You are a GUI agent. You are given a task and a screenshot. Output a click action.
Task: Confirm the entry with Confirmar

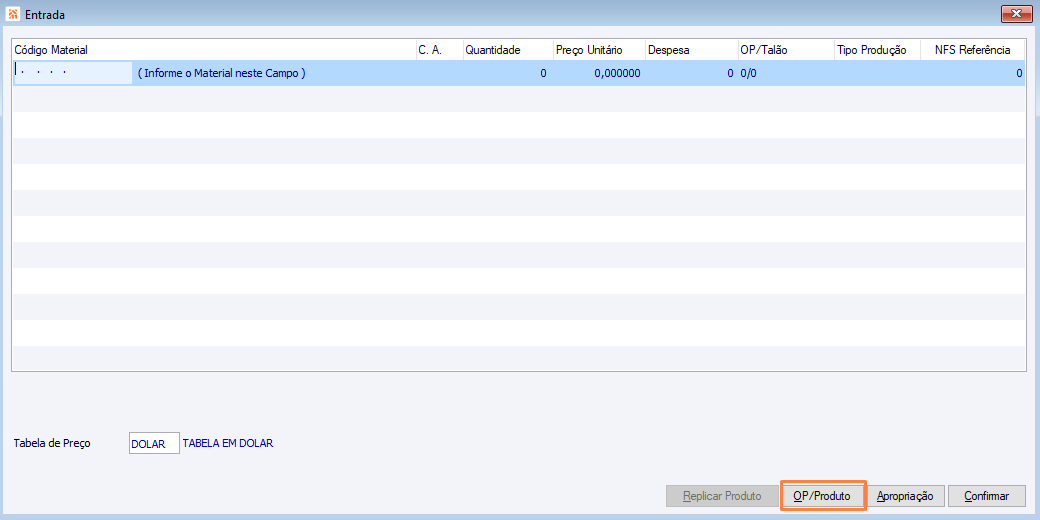point(986,495)
